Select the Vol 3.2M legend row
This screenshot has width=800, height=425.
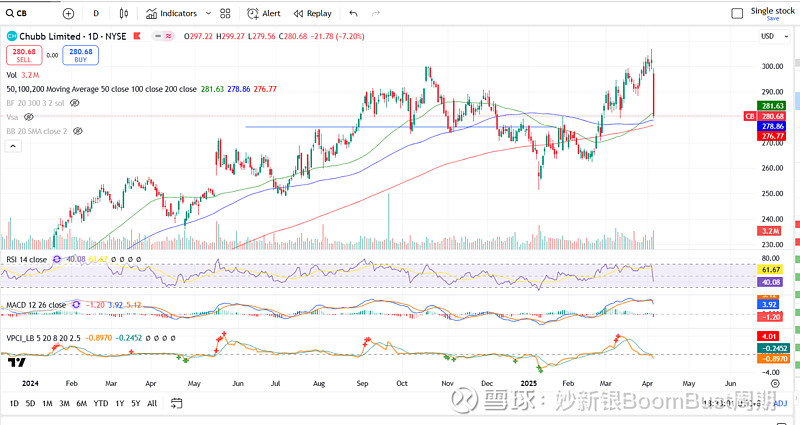coord(23,75)
